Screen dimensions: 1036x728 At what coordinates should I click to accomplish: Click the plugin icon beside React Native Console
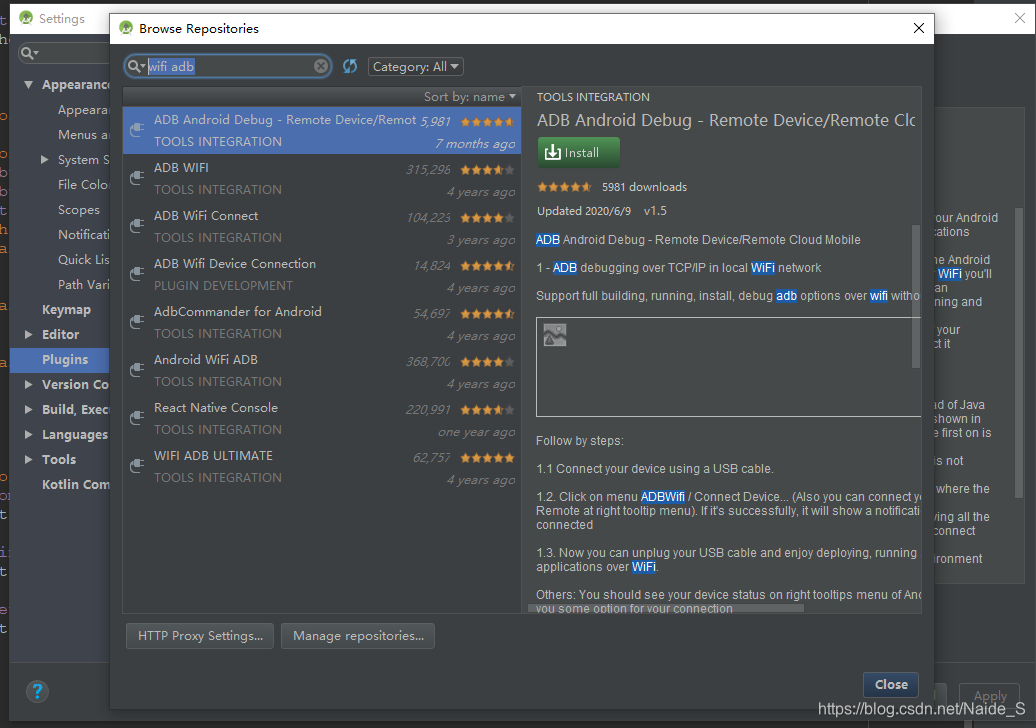(137, 418)
